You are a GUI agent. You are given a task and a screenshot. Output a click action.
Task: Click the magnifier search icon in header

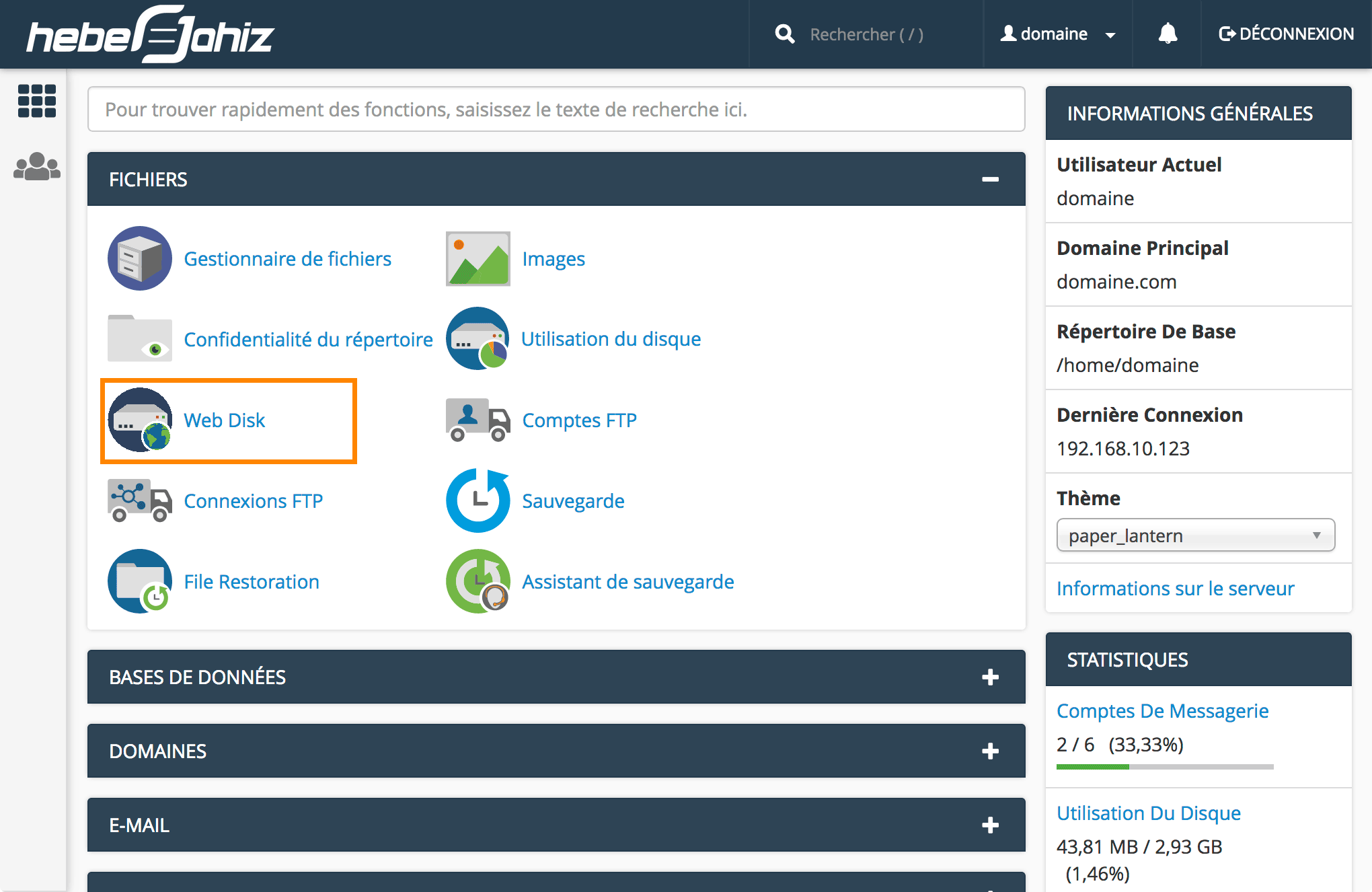[784, 34]
